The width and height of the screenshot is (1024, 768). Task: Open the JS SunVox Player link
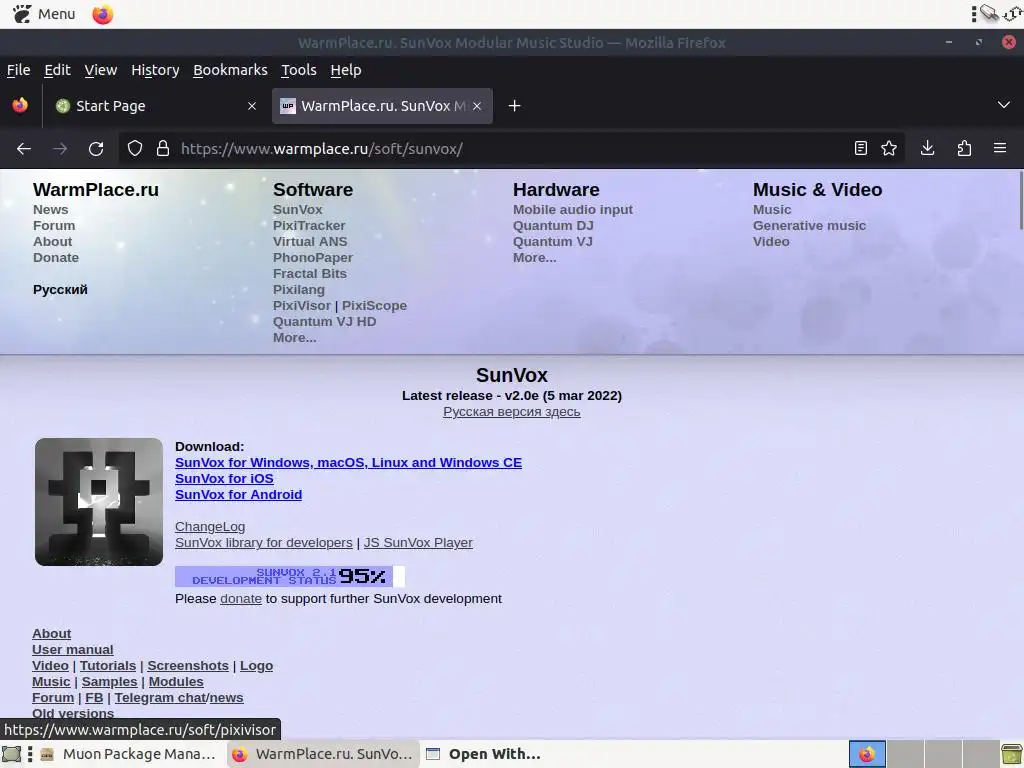[x=418, y=543]
